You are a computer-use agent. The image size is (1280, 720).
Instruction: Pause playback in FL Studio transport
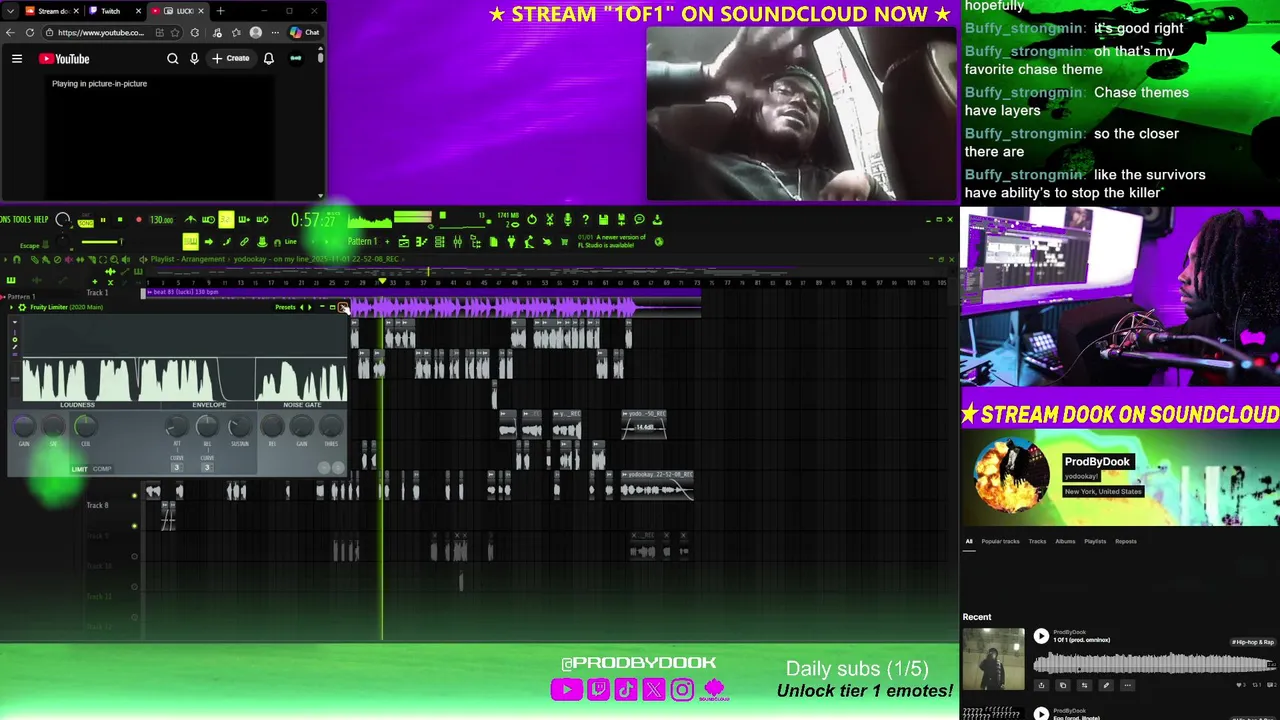click(103, 220)
